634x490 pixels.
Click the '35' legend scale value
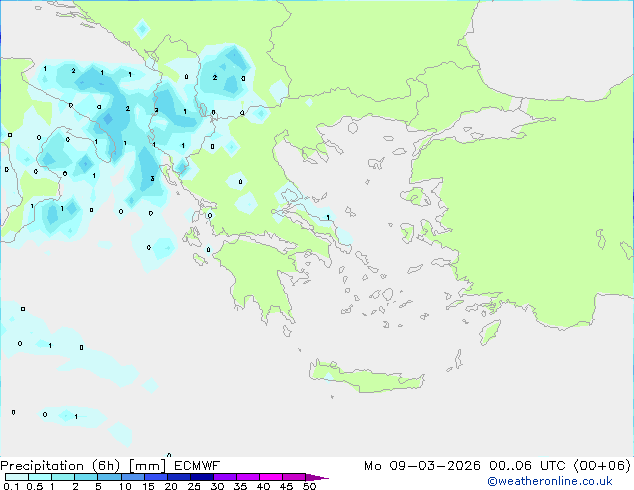click(240, 486)
